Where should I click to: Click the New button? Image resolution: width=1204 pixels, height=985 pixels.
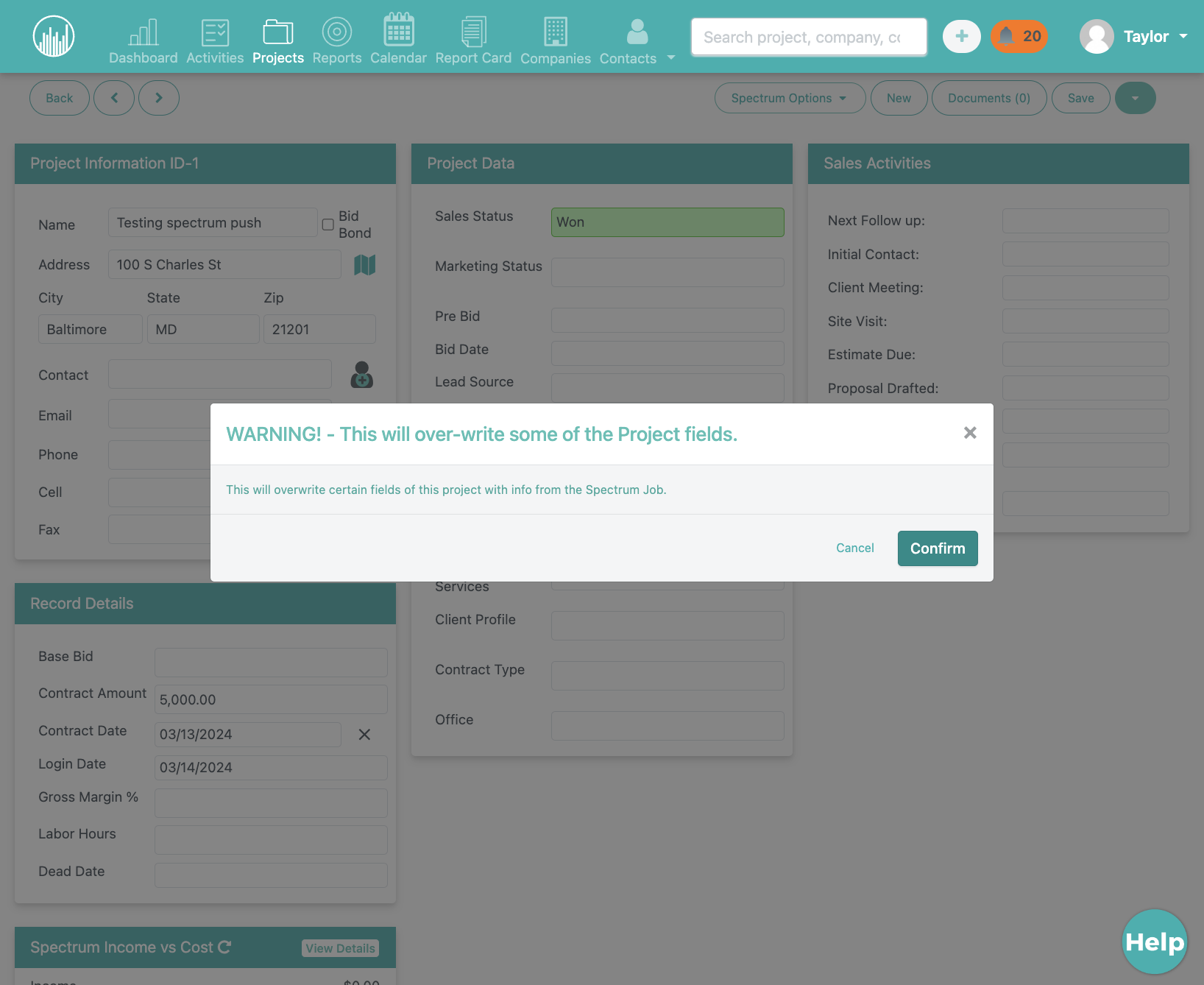[899, 98]
